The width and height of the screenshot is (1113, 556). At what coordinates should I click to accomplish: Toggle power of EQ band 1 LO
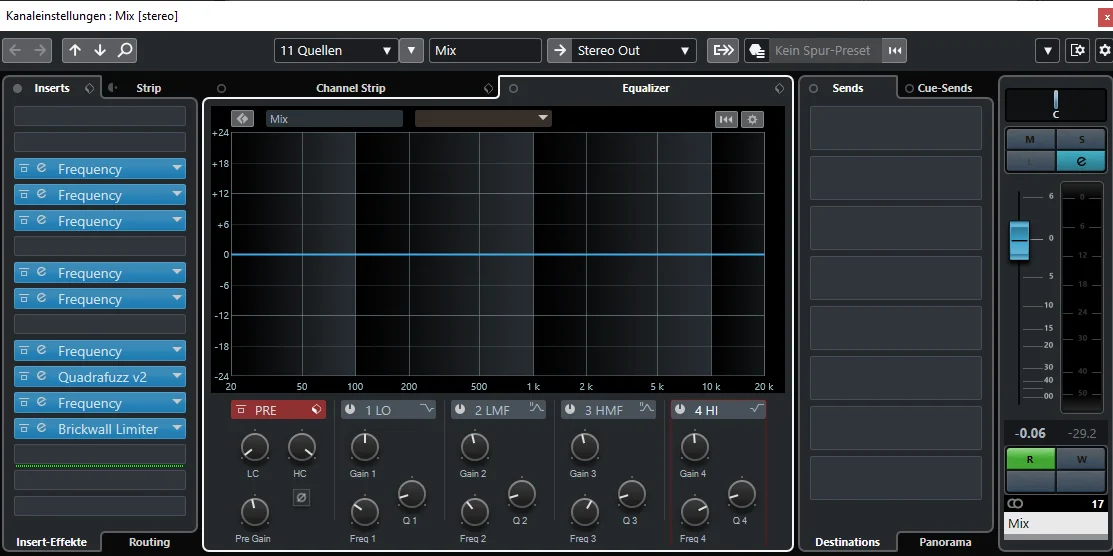pyautogui.click(x=350, y=410)
